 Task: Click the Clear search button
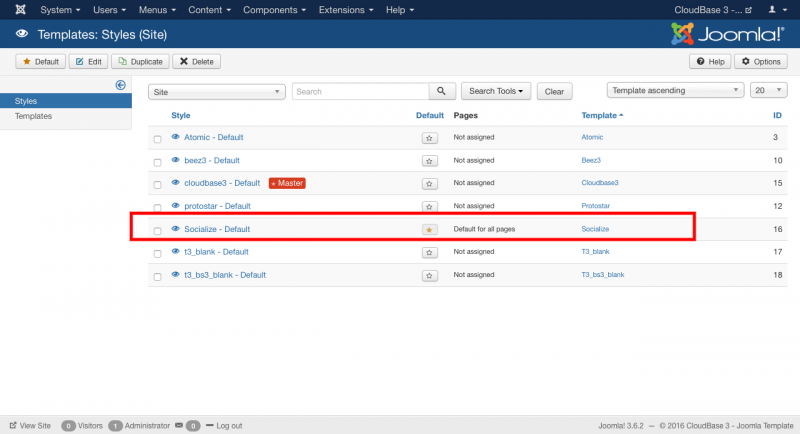[x=554, y=91]
